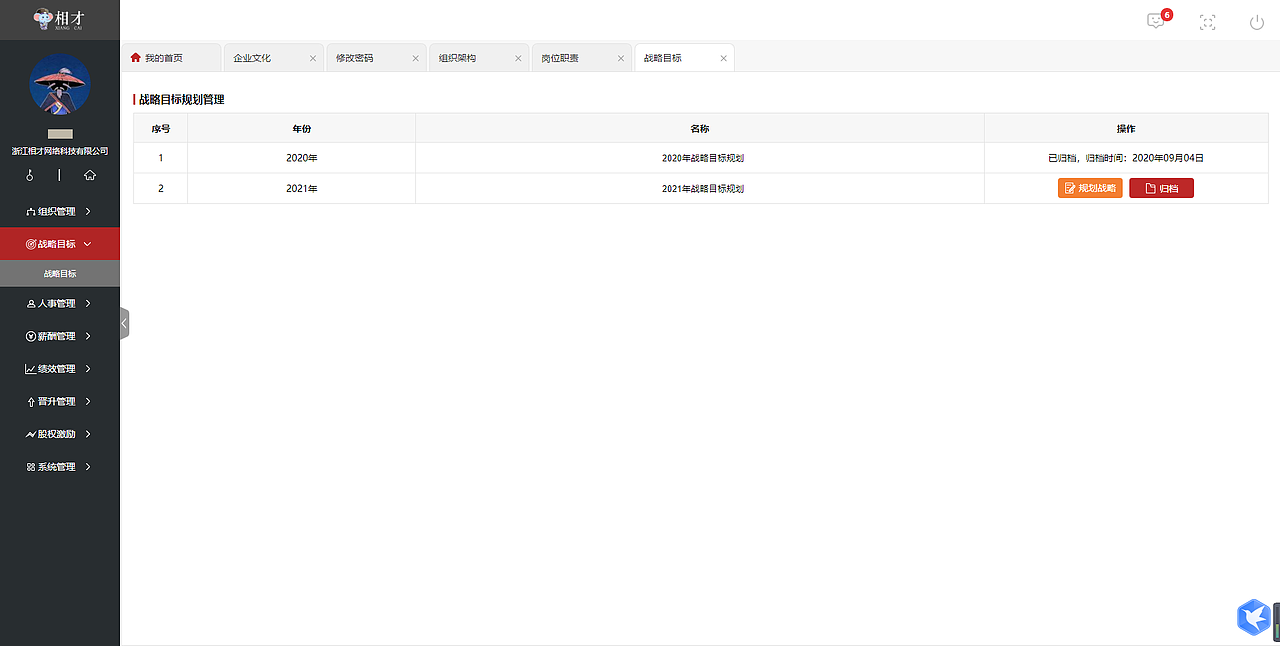Close the 修改密码 tab

point(415,58)
